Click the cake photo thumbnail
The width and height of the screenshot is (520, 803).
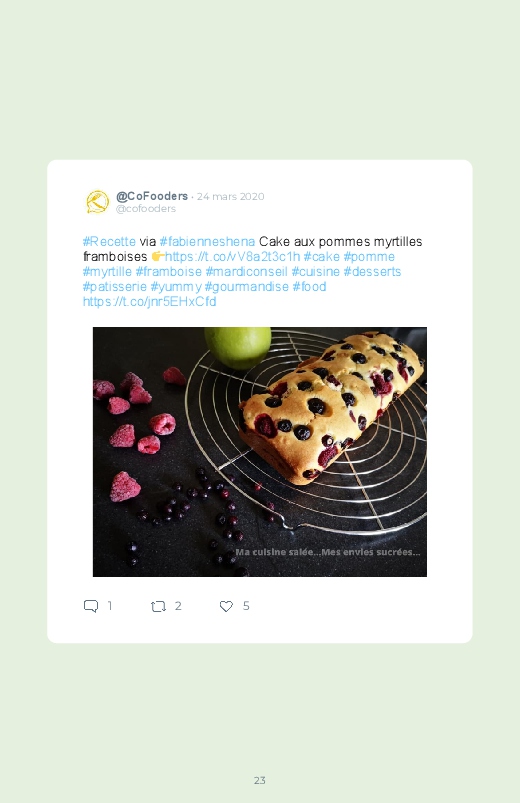tap(260, 452)
